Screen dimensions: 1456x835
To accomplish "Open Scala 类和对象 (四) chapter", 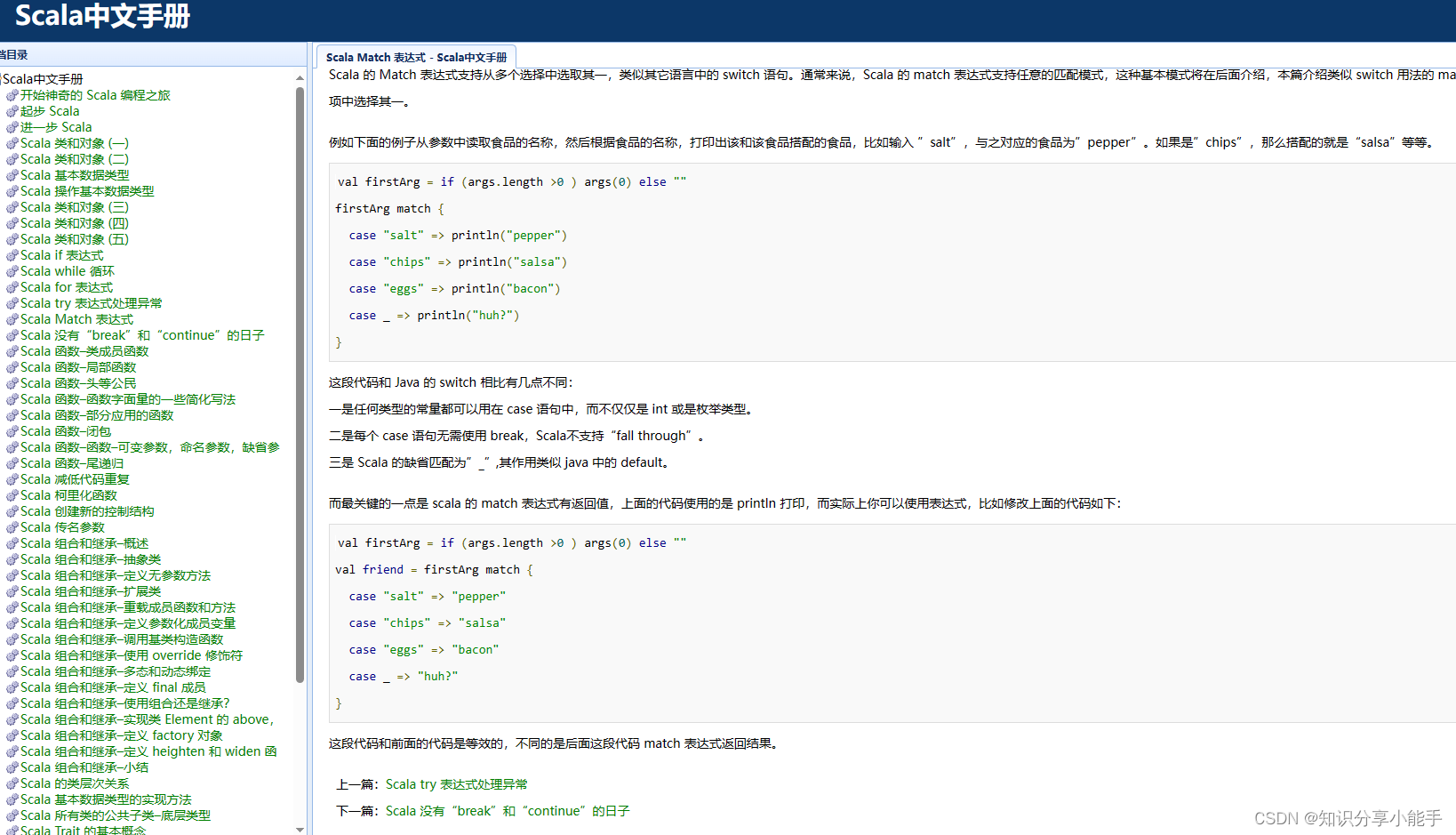I will tap(75, 223).
